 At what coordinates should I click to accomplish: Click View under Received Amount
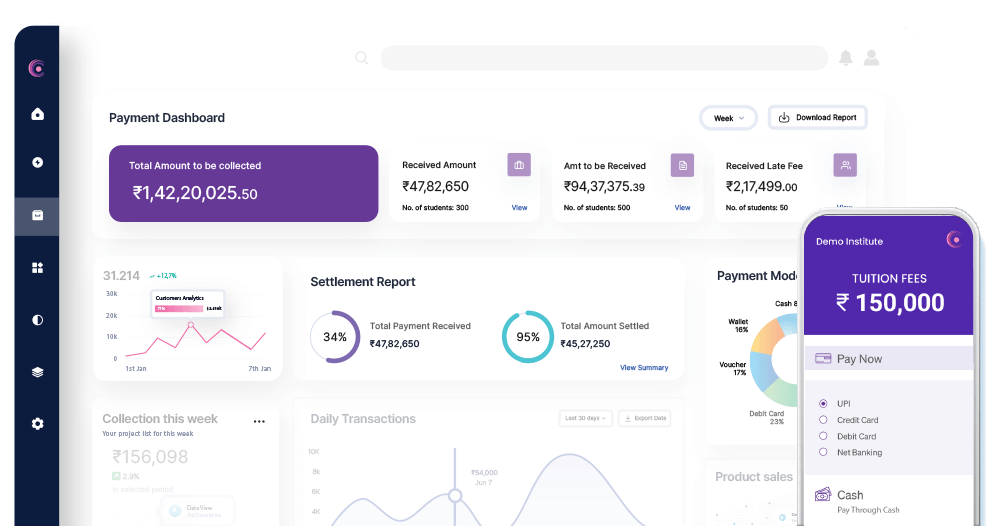click(519, 208)
